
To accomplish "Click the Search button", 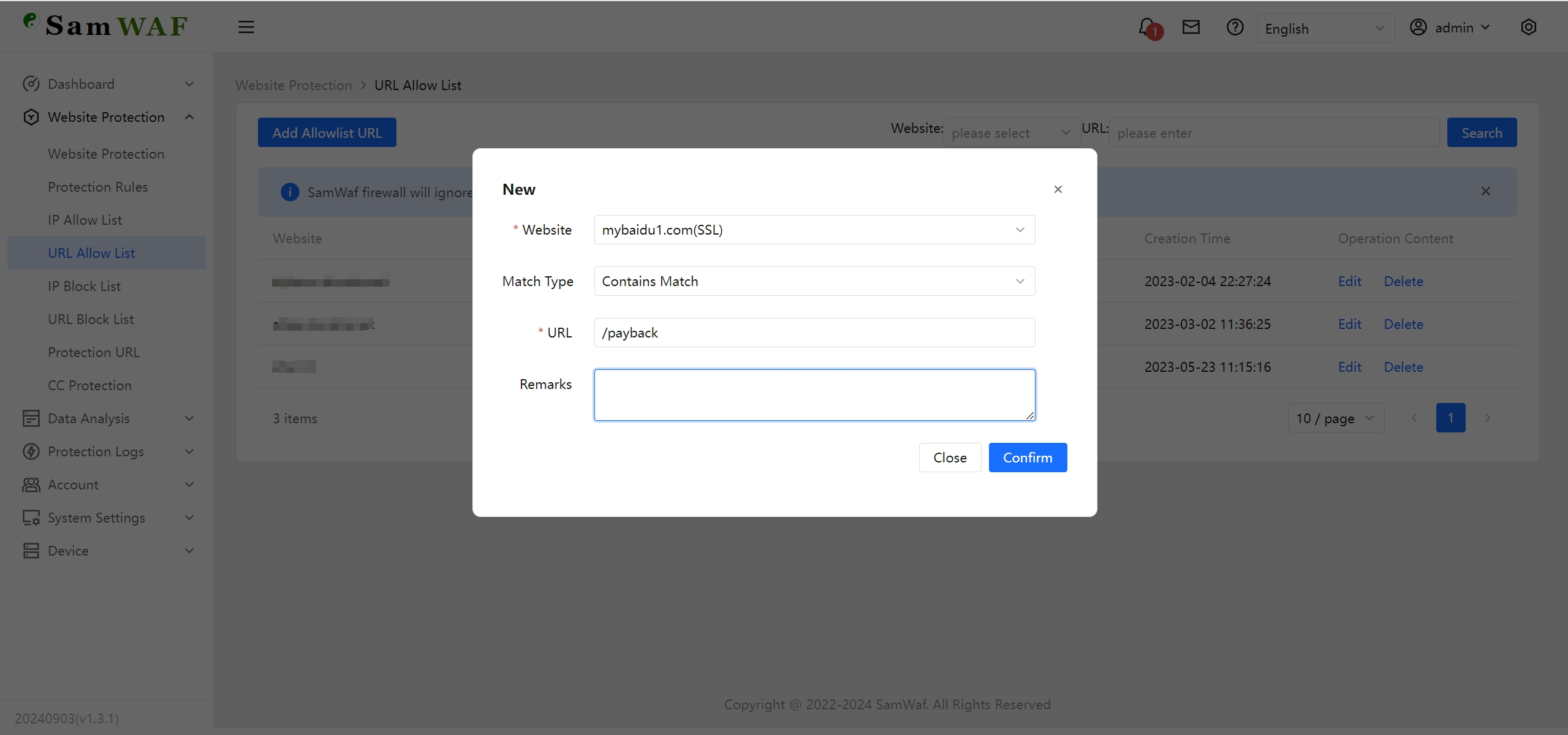I will click(1481, 132).
